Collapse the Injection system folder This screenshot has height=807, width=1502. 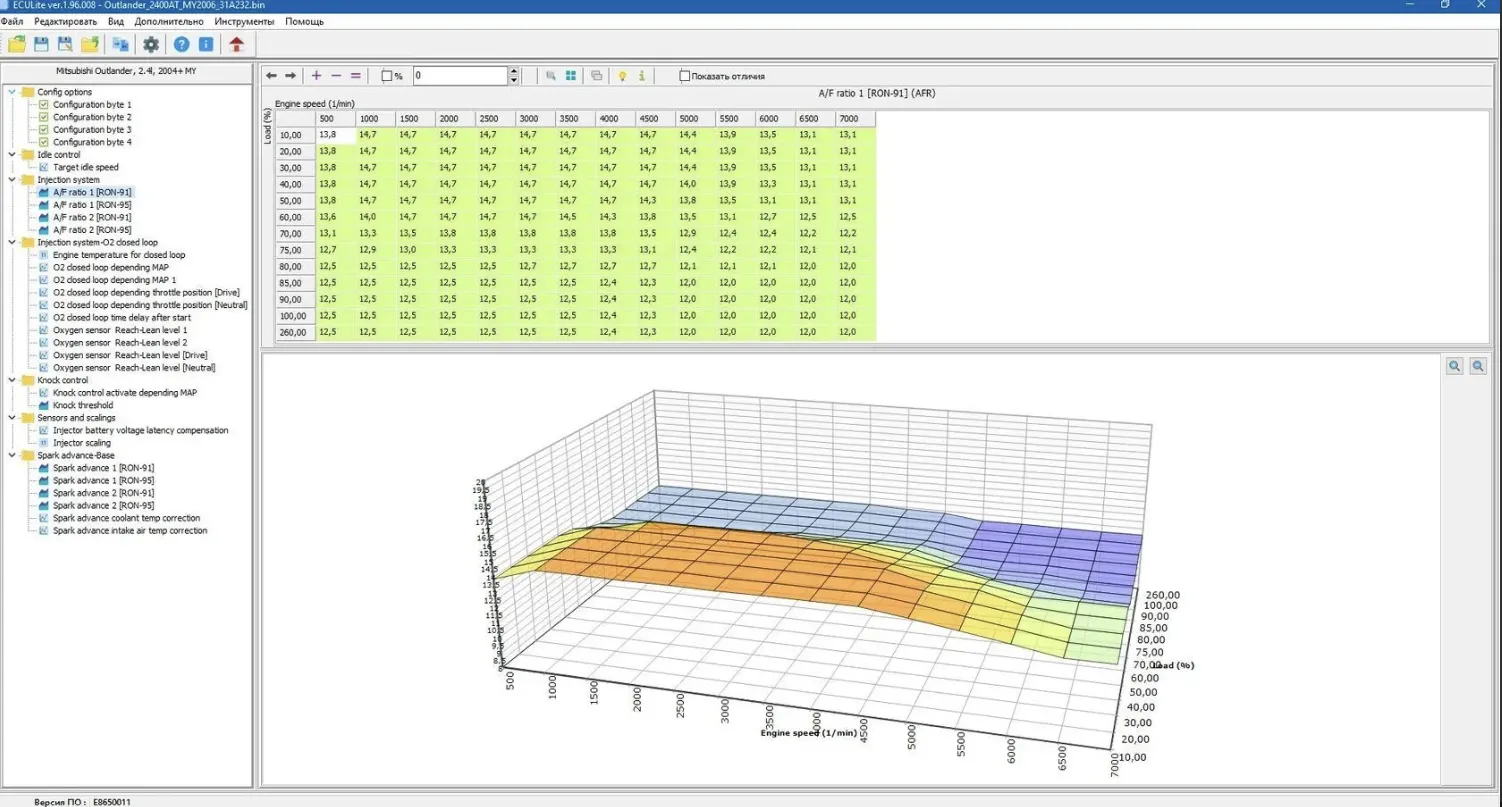pyautogui.click(x=12, y=180)
